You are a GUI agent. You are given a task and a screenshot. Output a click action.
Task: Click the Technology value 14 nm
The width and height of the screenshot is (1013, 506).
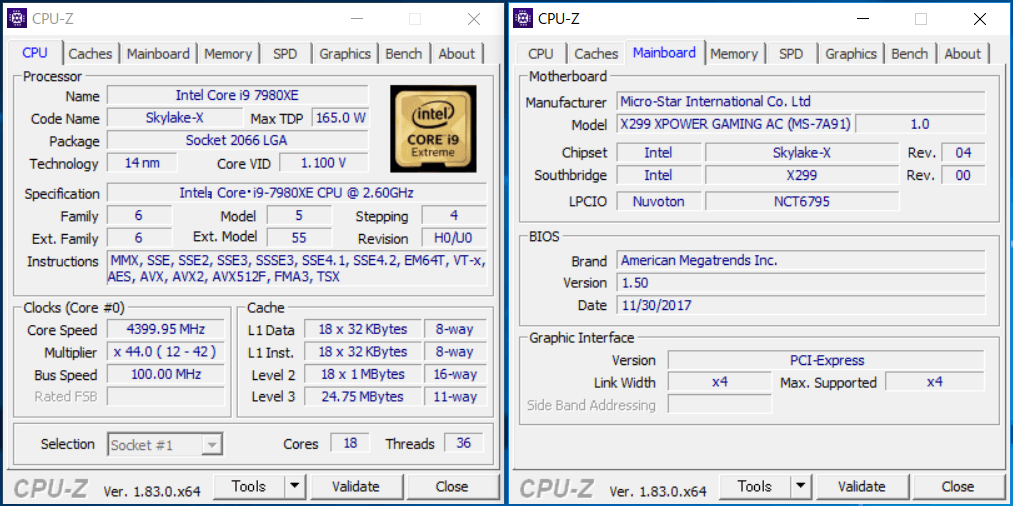(x=142, y=162)
